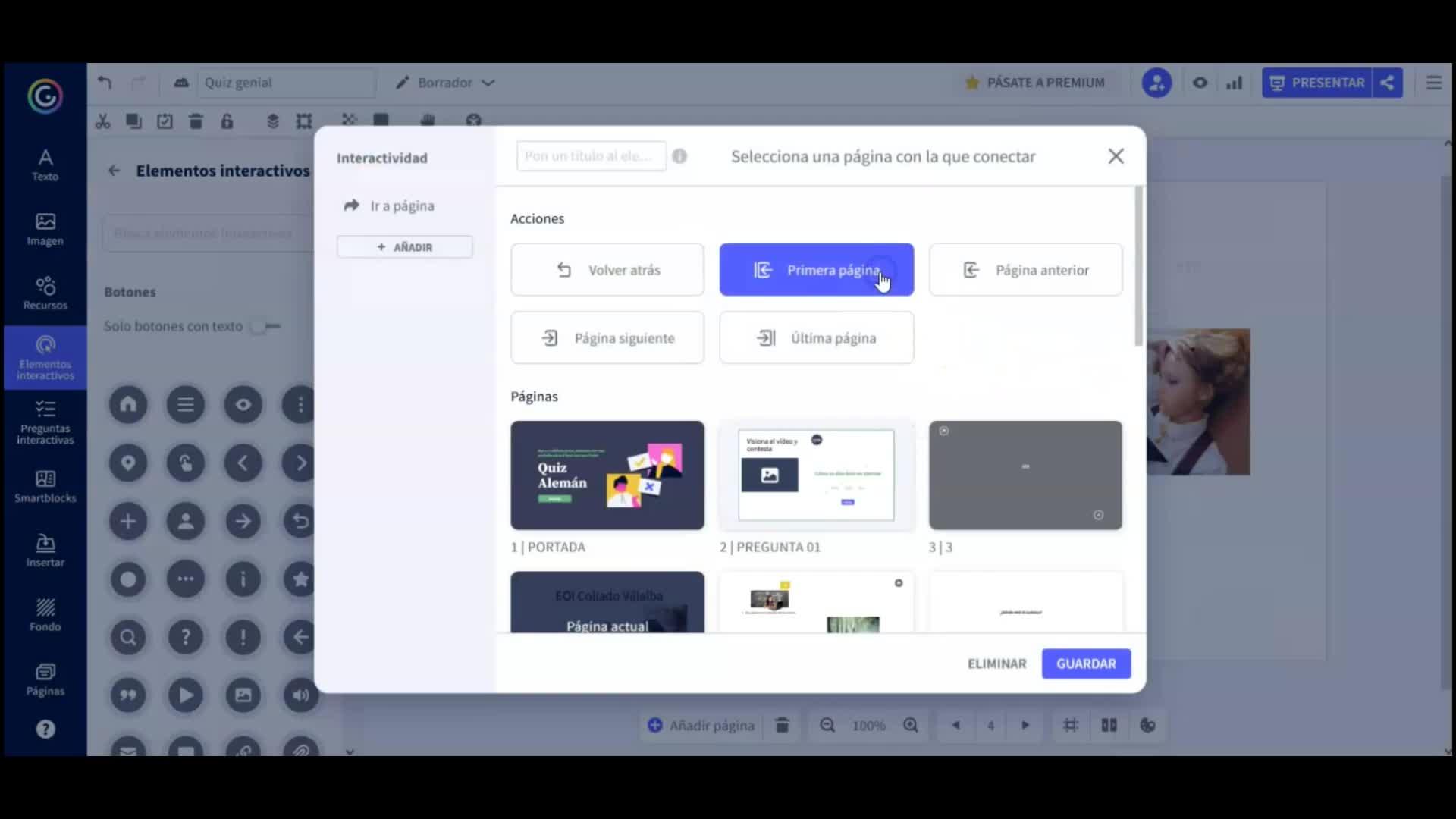Viewport: 1456px width, 819px height.
Task: Toggle the preview eye icon in header
Action: (1200, 83)
